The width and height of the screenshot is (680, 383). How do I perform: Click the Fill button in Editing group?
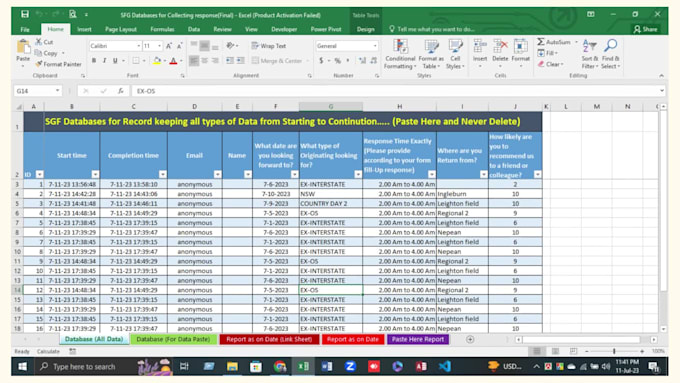coord(547,53)
